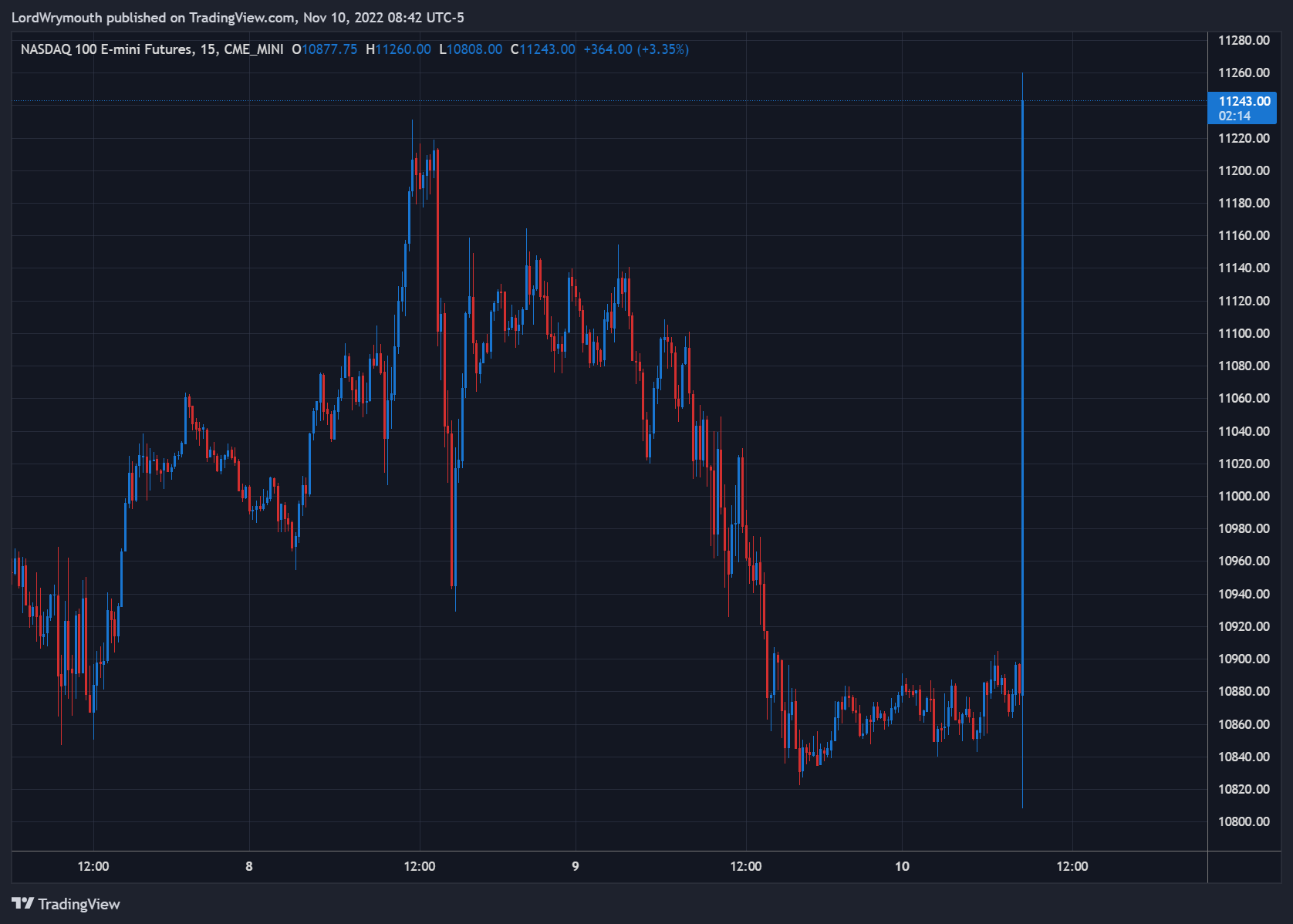Screen dimensions: 1293x924
Task: Click the 11000.00 price axis label
Action: [x=1244, y=496]
